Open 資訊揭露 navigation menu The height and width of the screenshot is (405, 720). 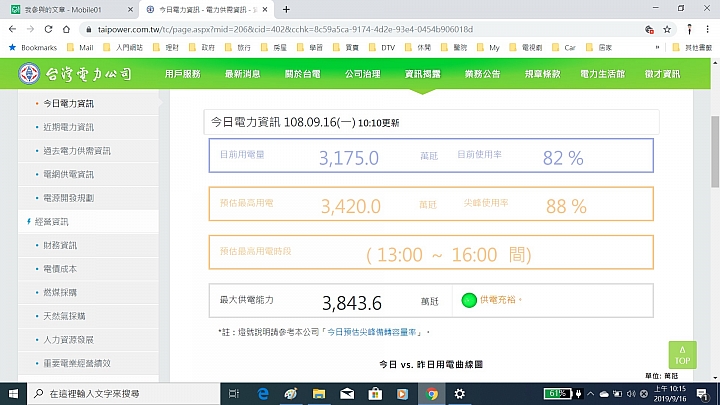pos(422,74)
